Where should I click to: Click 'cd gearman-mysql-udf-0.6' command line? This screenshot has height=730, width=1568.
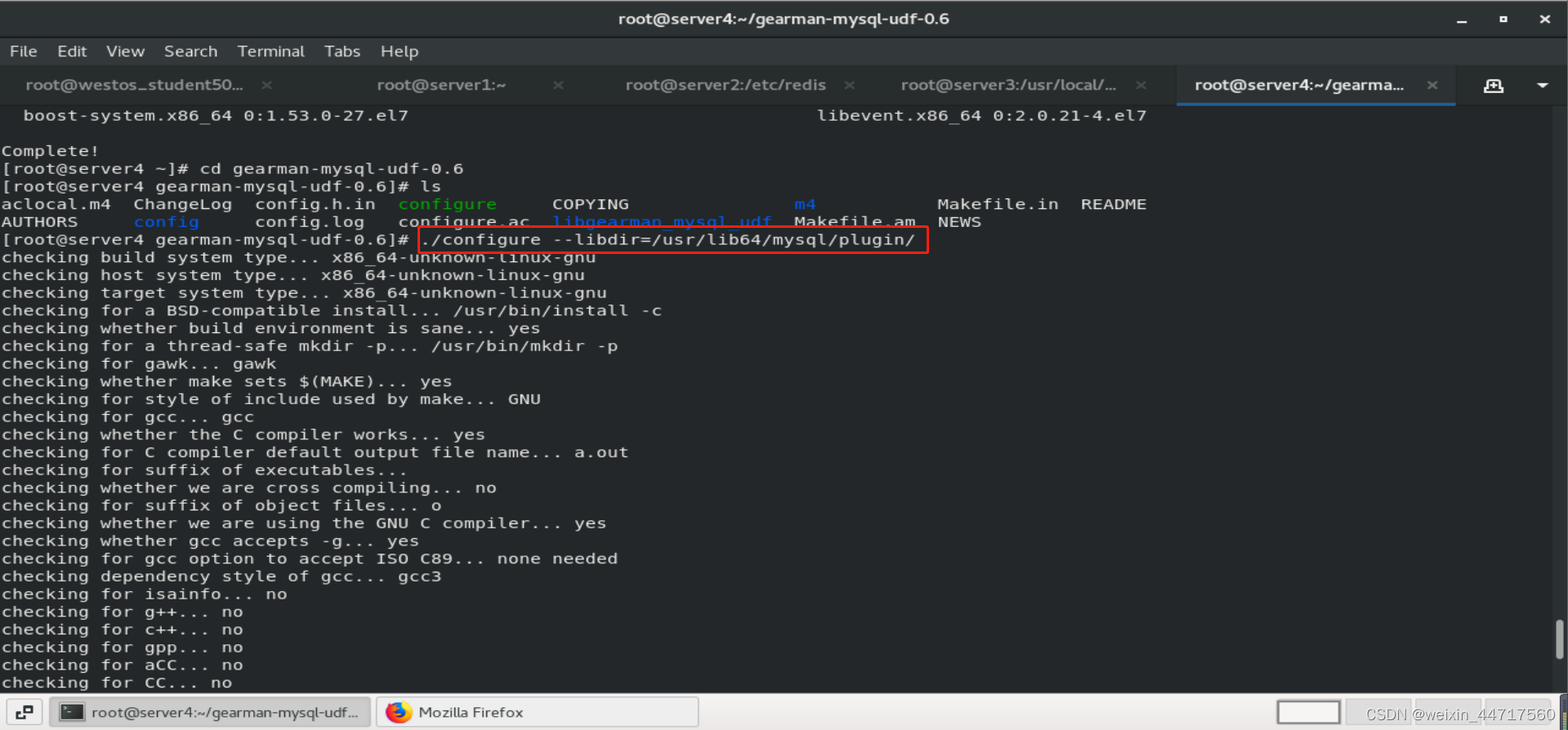(x=332, y=169)
